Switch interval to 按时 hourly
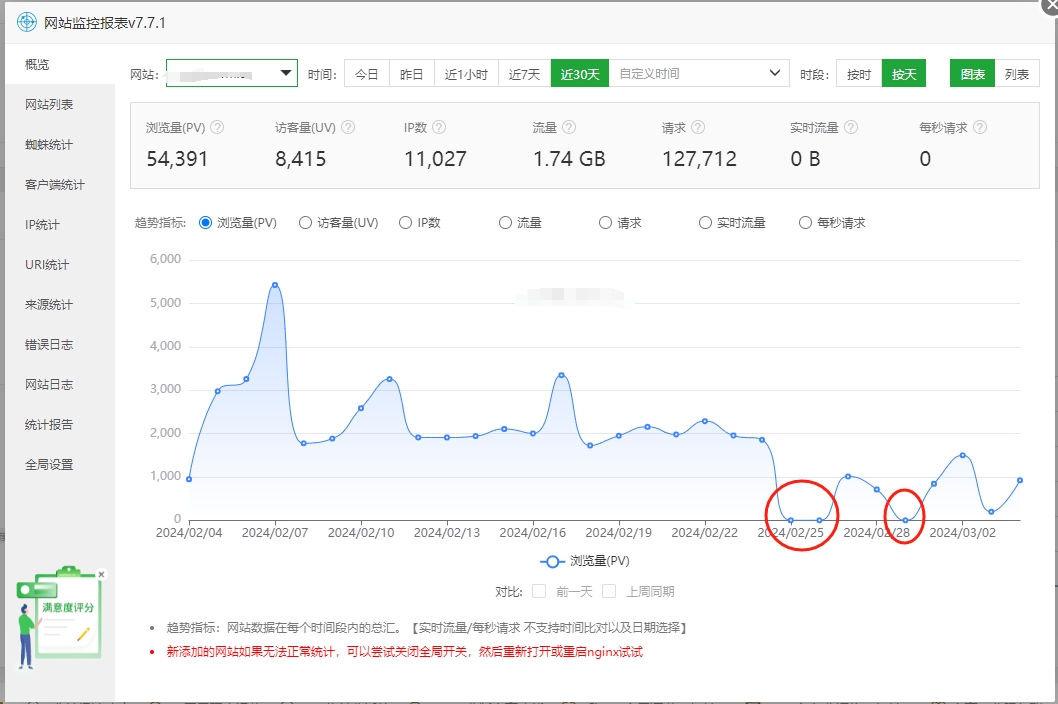The height and width of the screenshot is (704, 1058). (x=859, y=74)
